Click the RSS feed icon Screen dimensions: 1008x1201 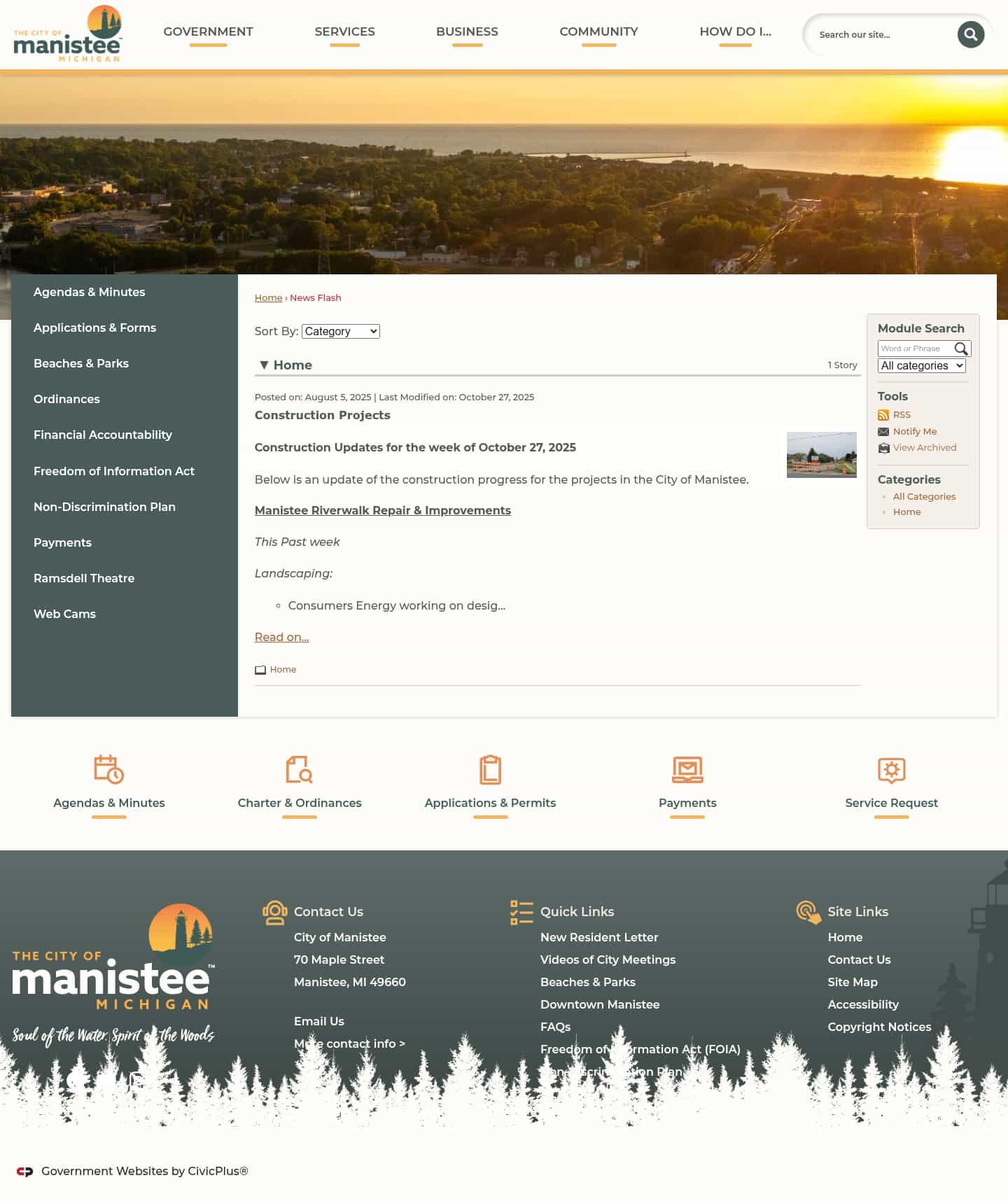point(883,415)
